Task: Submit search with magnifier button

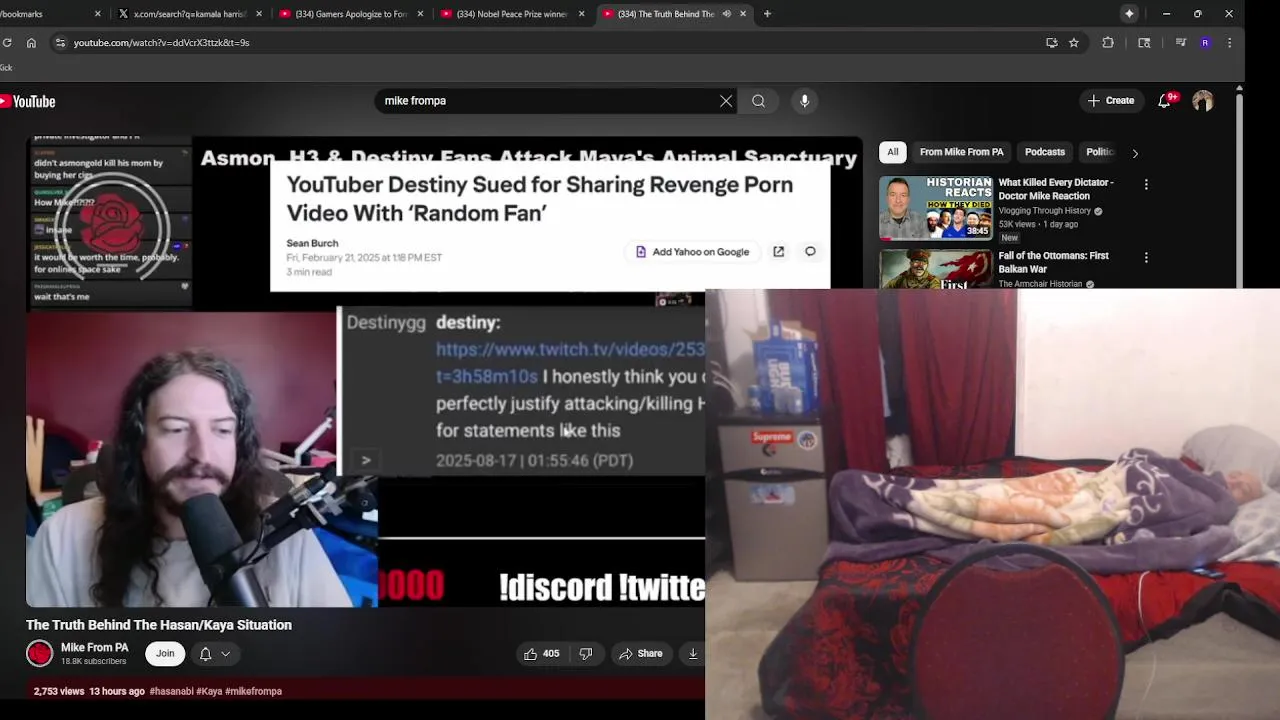Action: (759, 101)
